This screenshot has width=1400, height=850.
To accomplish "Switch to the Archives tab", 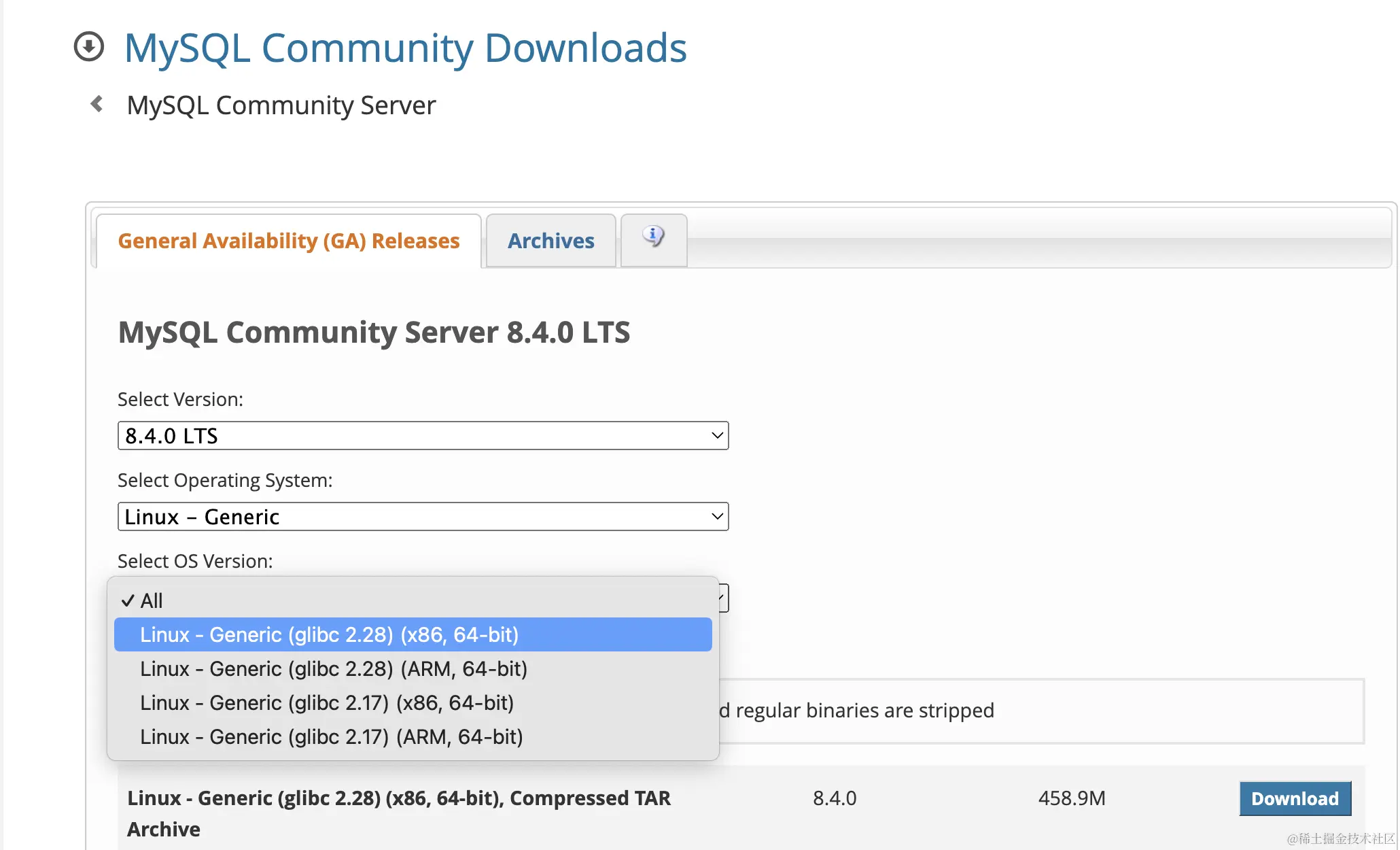I will [x=551, y=241].
